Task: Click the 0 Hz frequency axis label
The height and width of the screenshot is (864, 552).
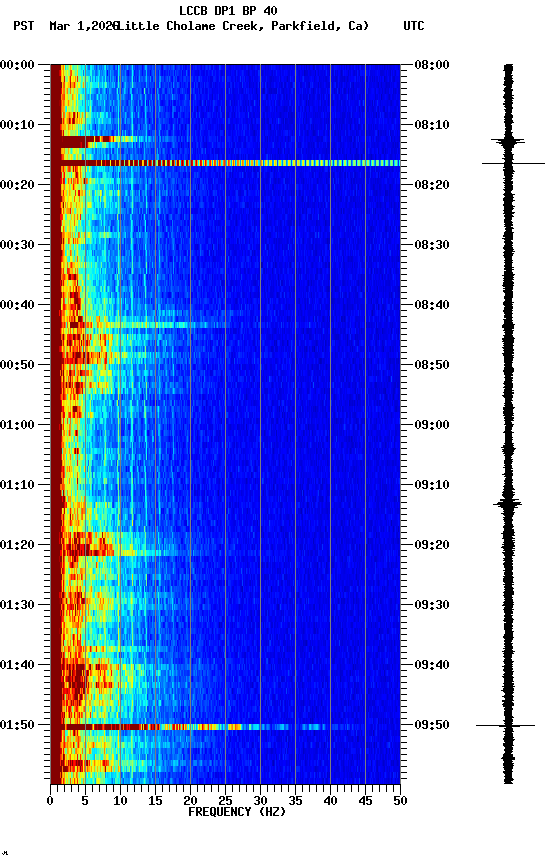Action: (51, 801)
